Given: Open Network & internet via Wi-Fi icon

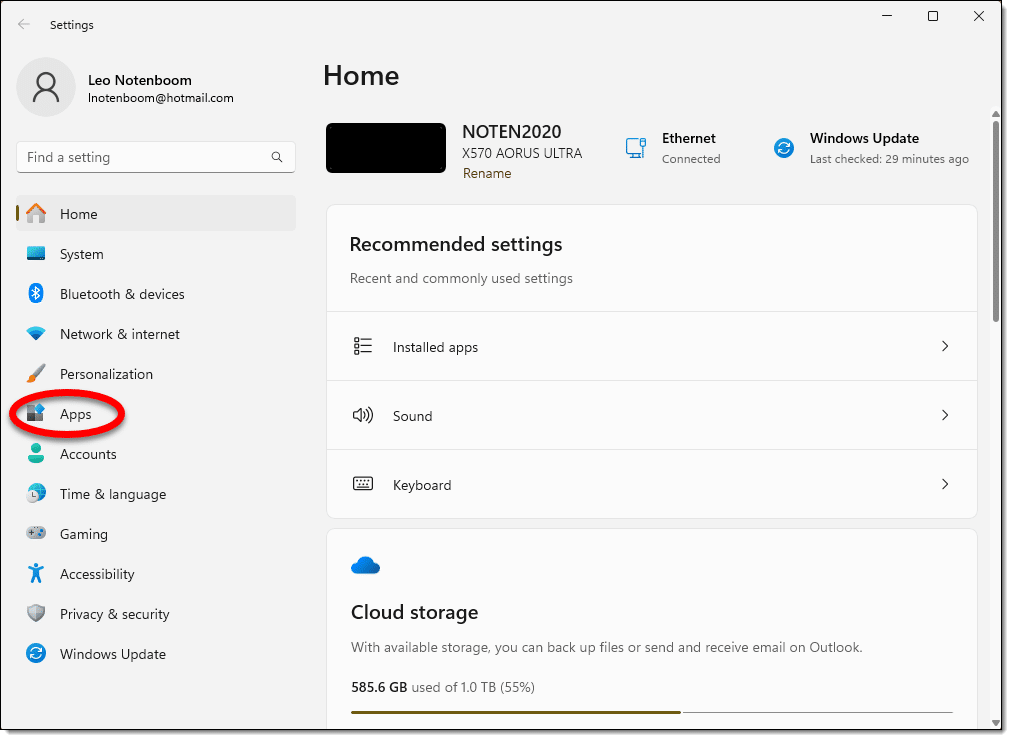Looking at the screenshot, I should 36,334.
